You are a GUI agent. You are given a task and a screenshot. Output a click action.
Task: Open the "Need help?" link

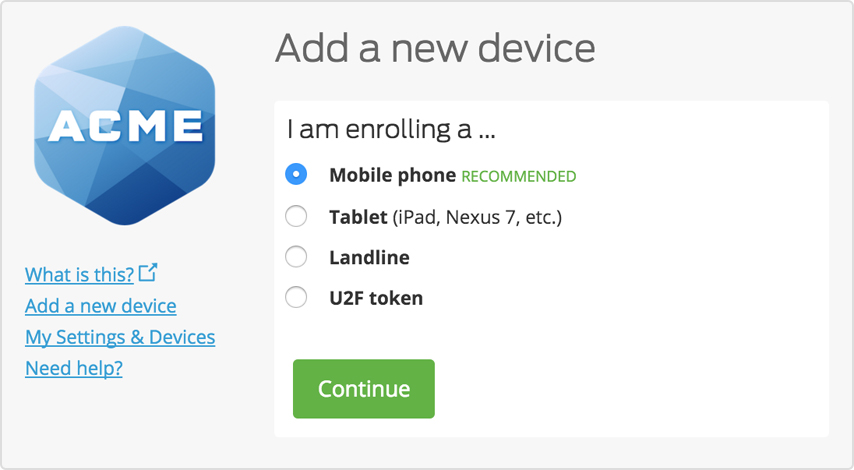[x=74, y=368]
